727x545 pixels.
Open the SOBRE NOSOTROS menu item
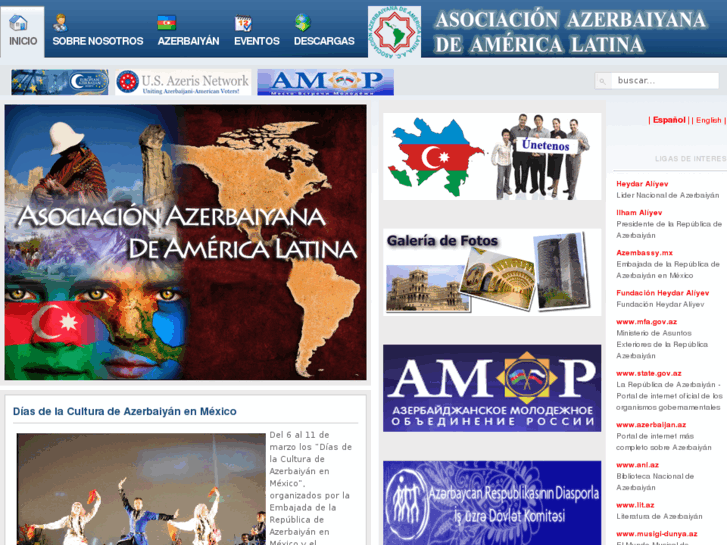[98, 41]
